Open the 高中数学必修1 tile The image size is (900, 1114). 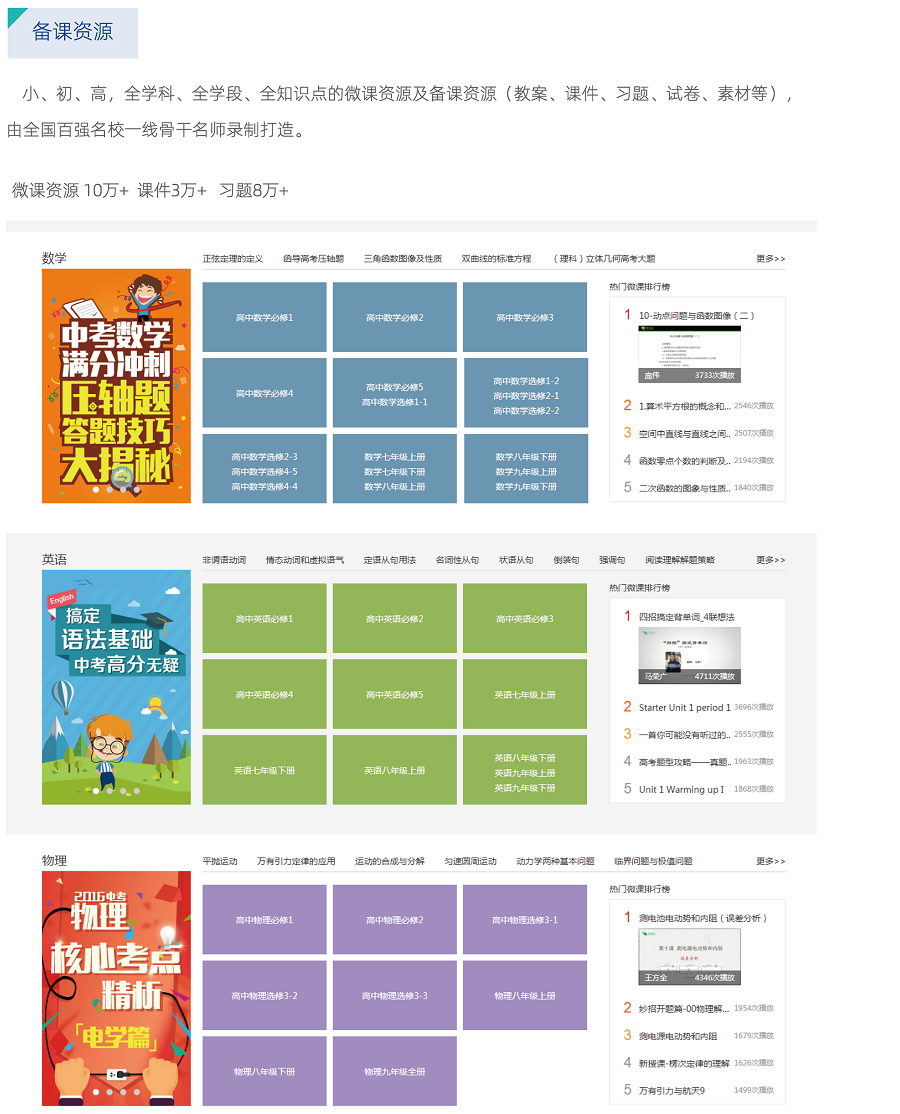264,317
